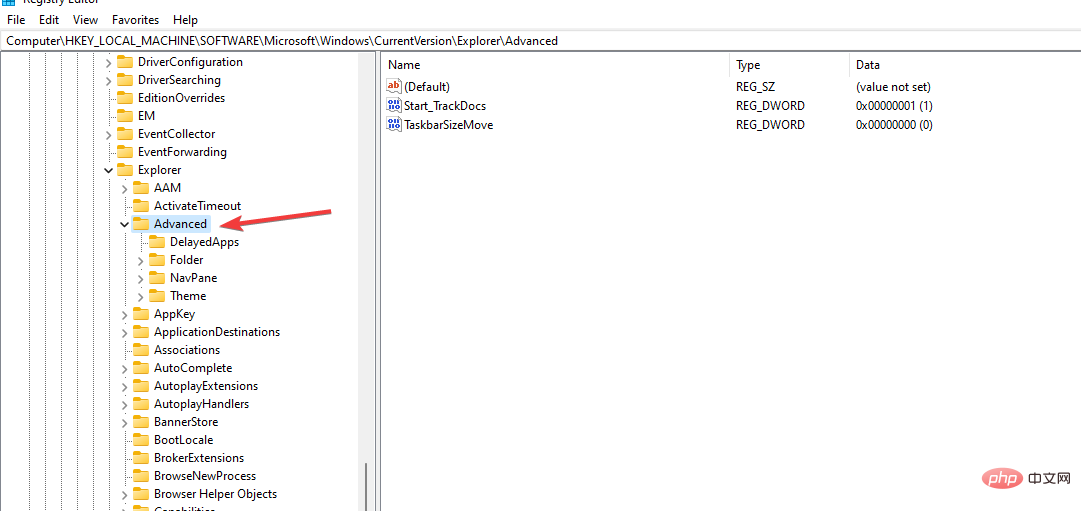This screenshot has width=1081, height=511.
Task: Click the (Default) string value icon
Action: pyautogui.click(x=394, y=87)
